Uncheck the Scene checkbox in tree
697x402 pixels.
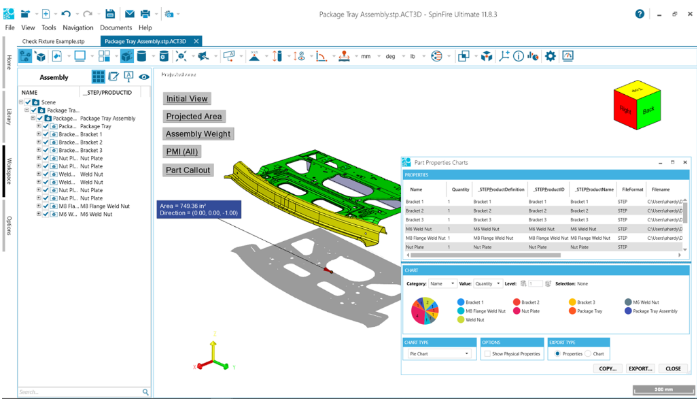point(28,102)
